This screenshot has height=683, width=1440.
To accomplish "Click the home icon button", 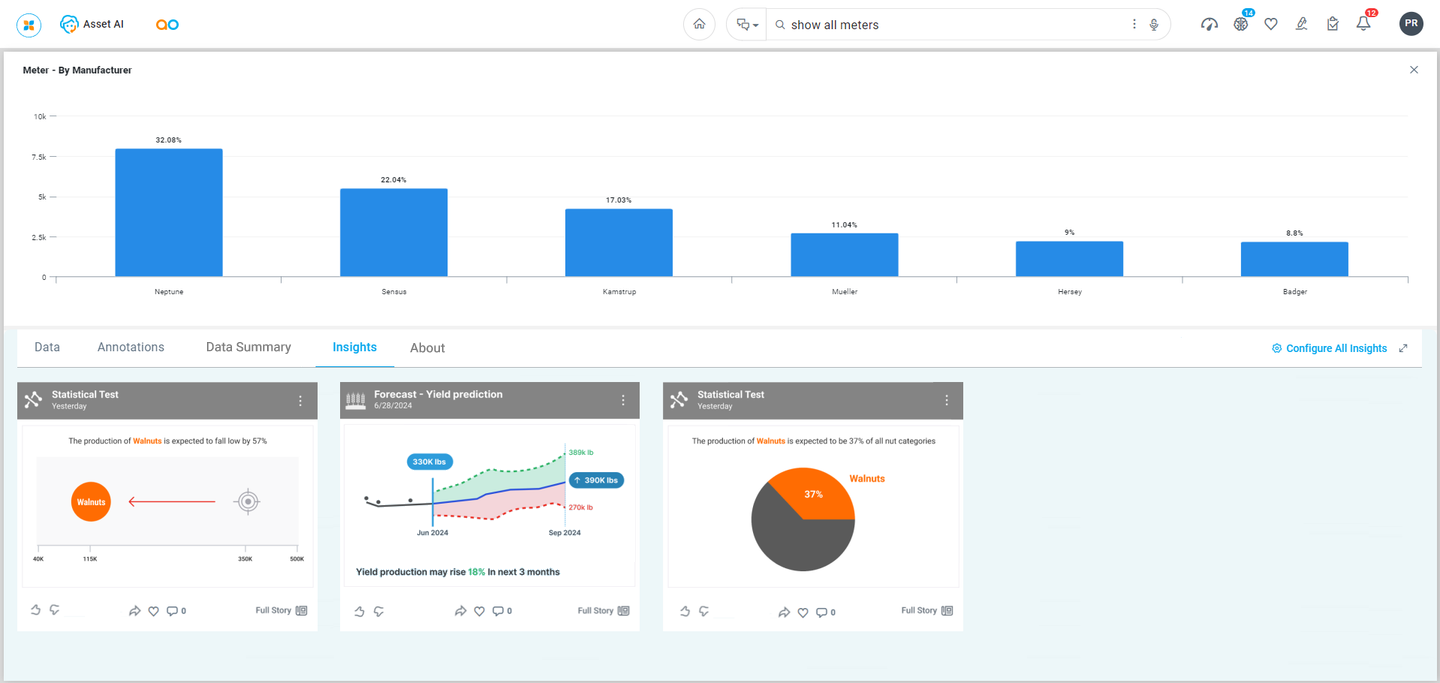I will [699, 24].
